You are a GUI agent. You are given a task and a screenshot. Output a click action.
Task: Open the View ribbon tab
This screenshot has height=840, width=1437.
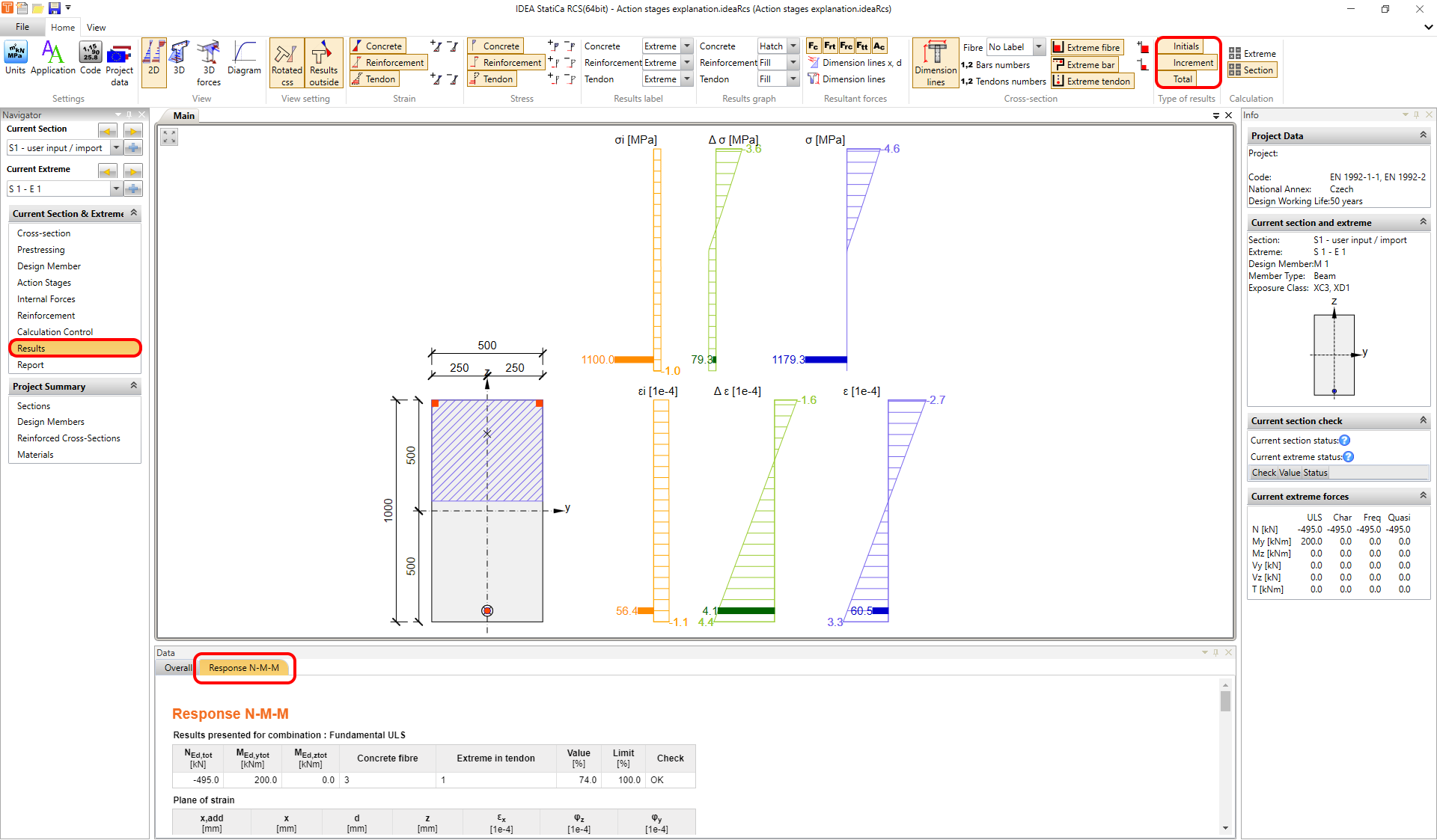coord(96,28)
